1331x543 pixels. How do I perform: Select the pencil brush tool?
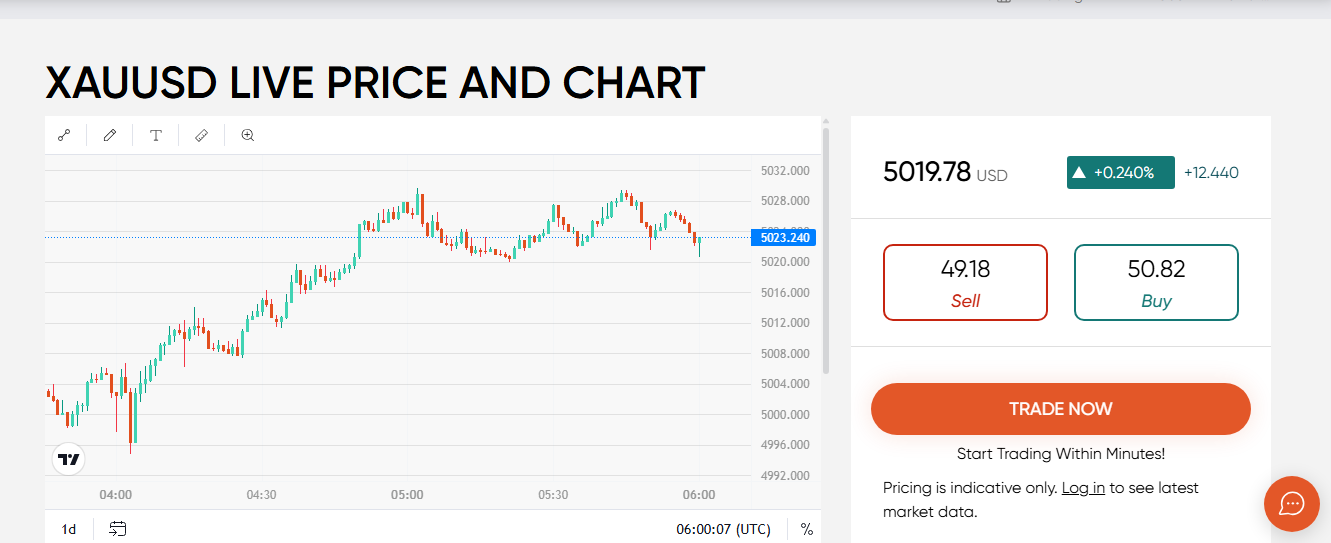pos(110,135)
